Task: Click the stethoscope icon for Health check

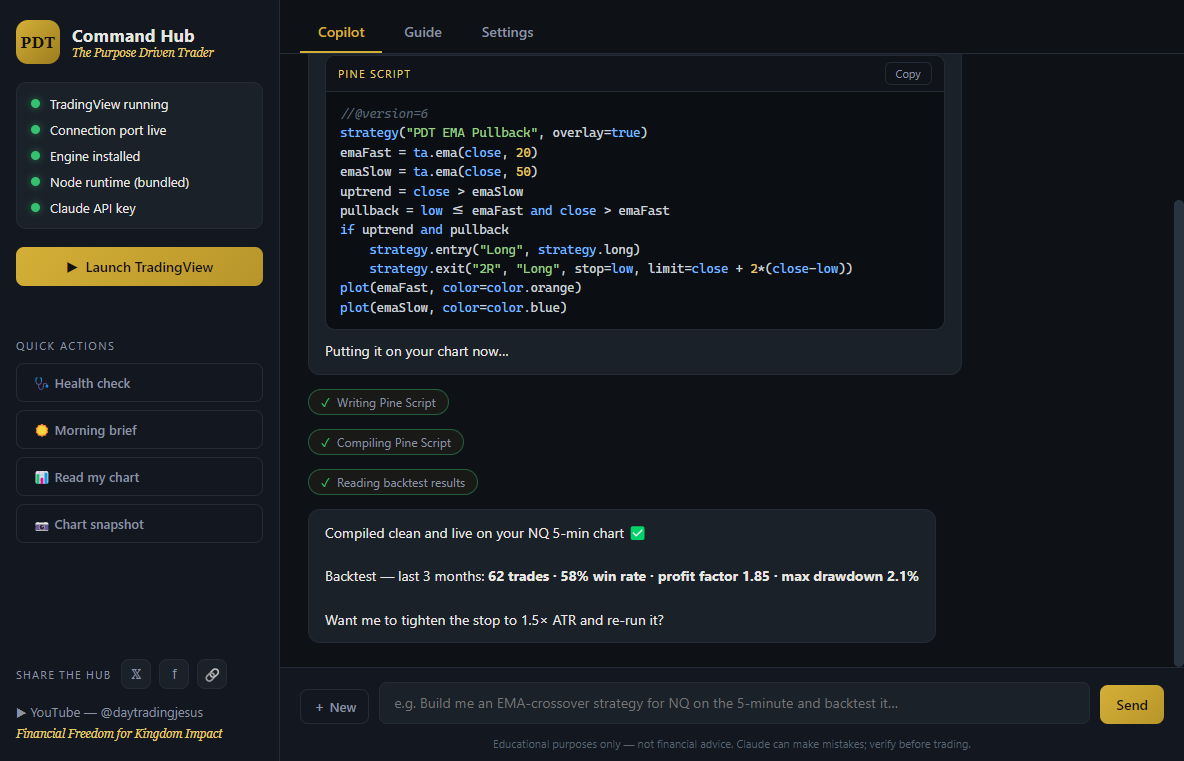Action: pos(42,384)
